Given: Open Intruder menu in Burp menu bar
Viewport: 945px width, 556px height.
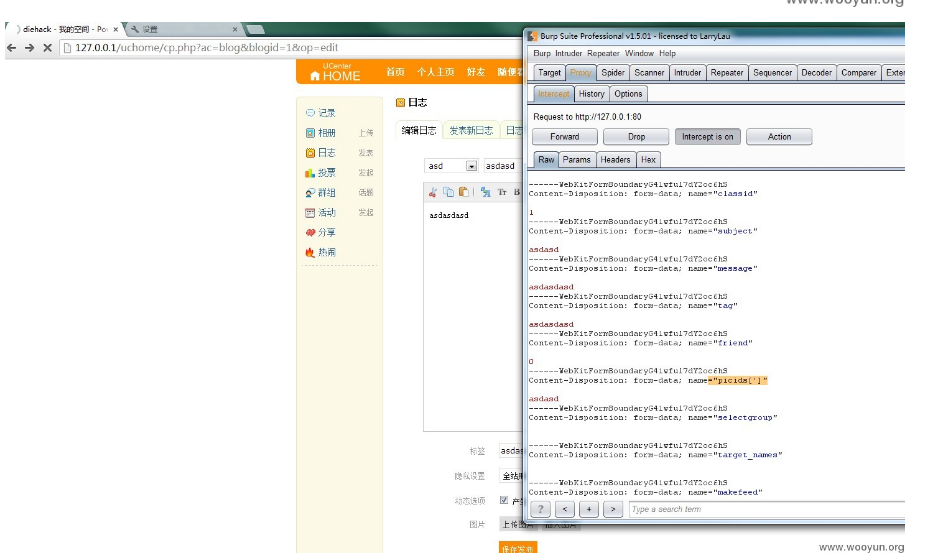Looking at the screenshot, I should click(x=568, y=54).
